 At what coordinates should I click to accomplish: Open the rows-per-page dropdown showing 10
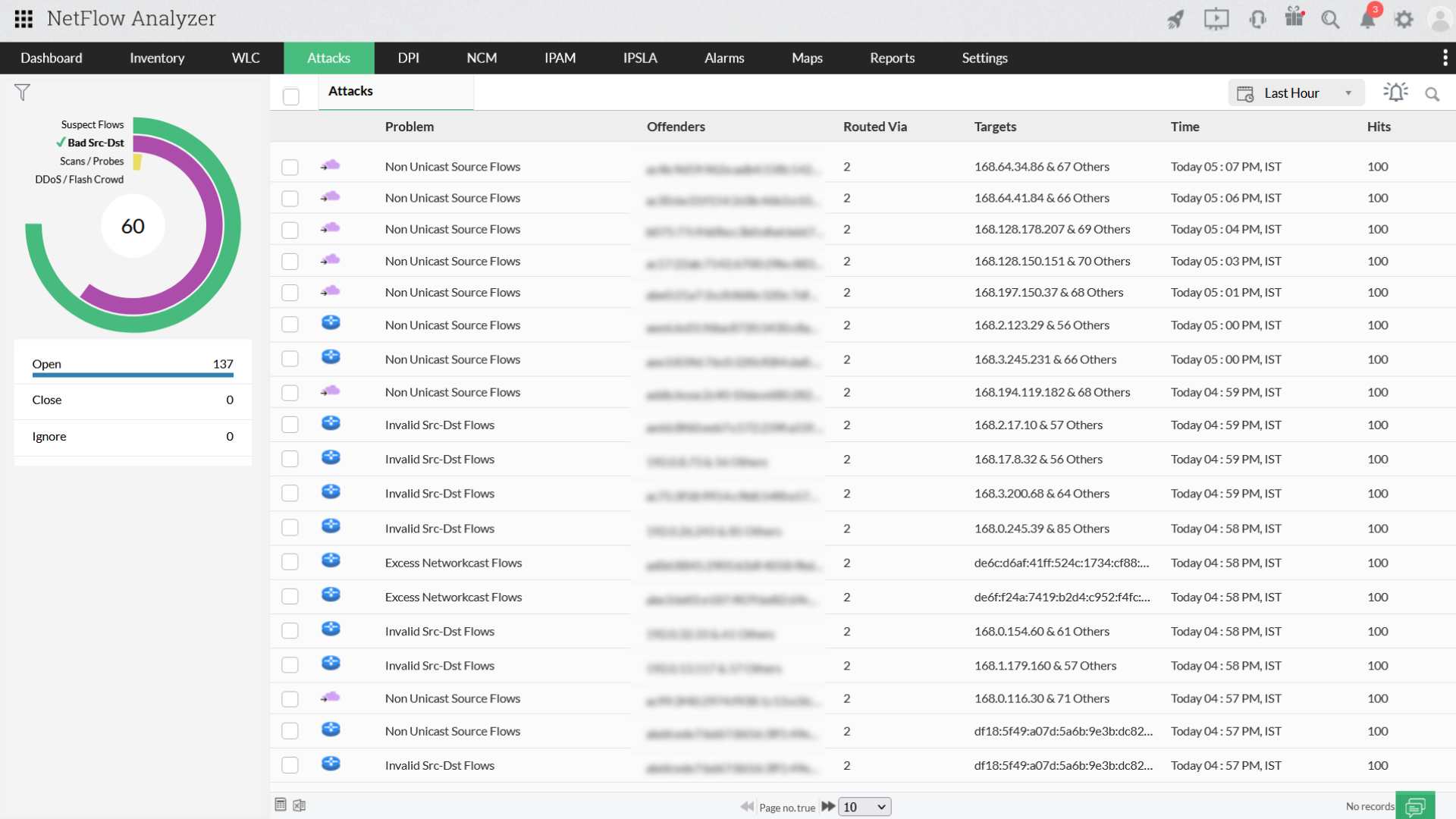point(864,807)
